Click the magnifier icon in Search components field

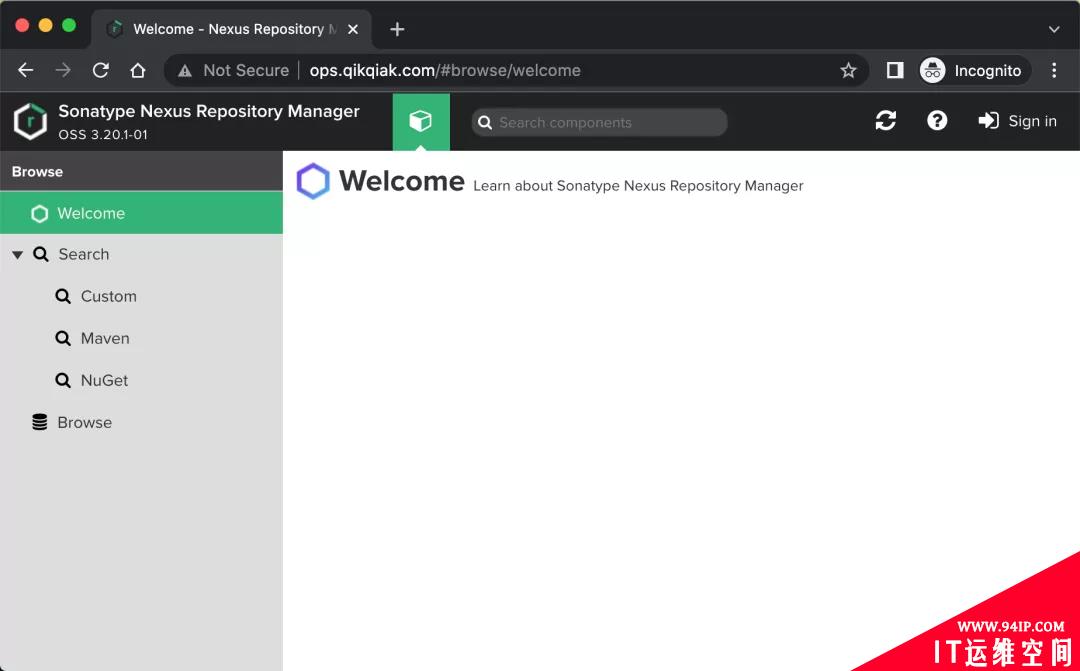click(485, 123)
